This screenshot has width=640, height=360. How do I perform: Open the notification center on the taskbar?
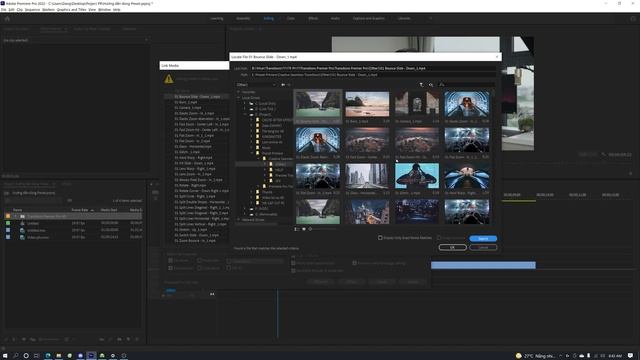pos(630,356)
